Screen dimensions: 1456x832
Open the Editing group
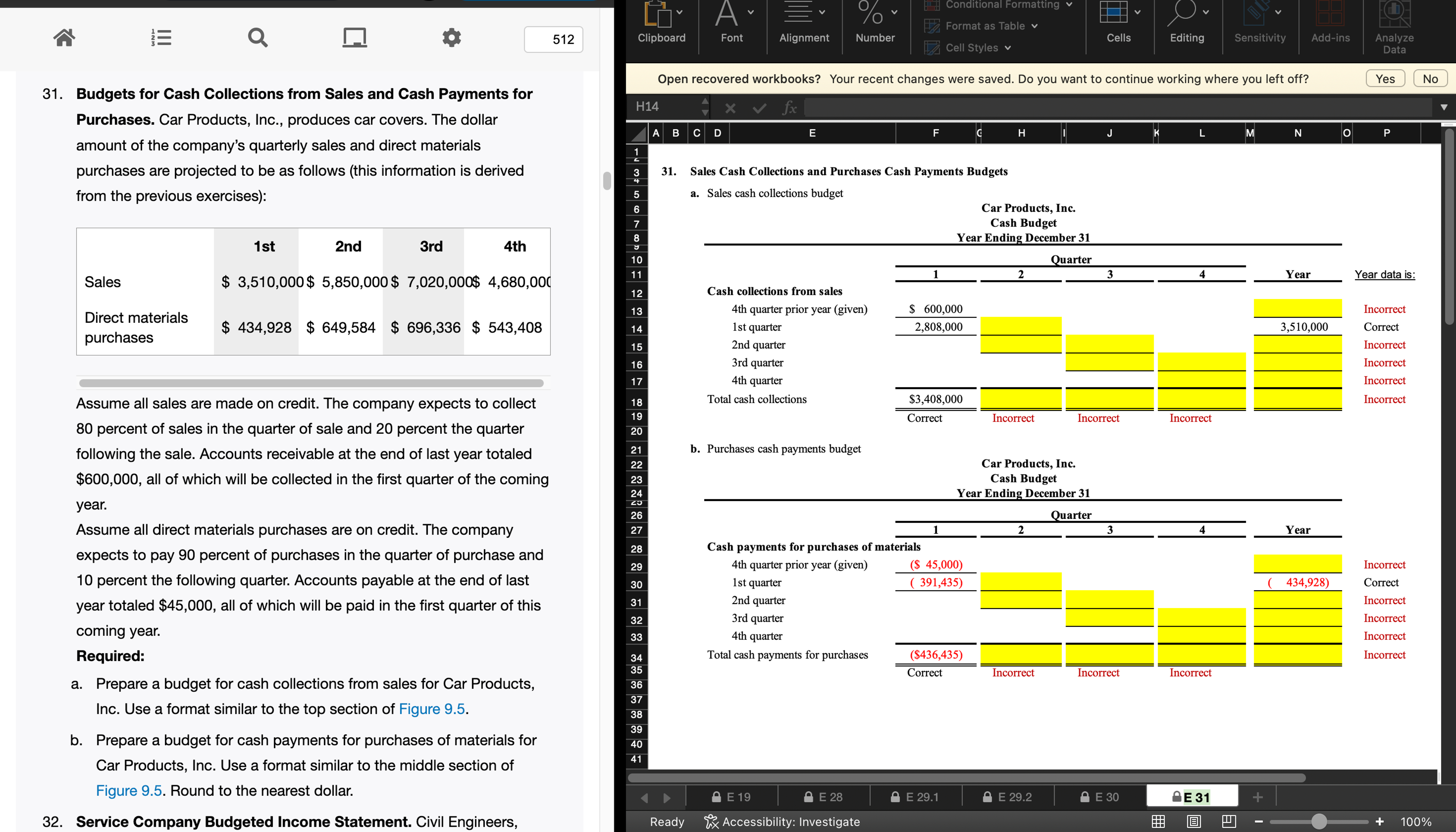point(1187,23)
